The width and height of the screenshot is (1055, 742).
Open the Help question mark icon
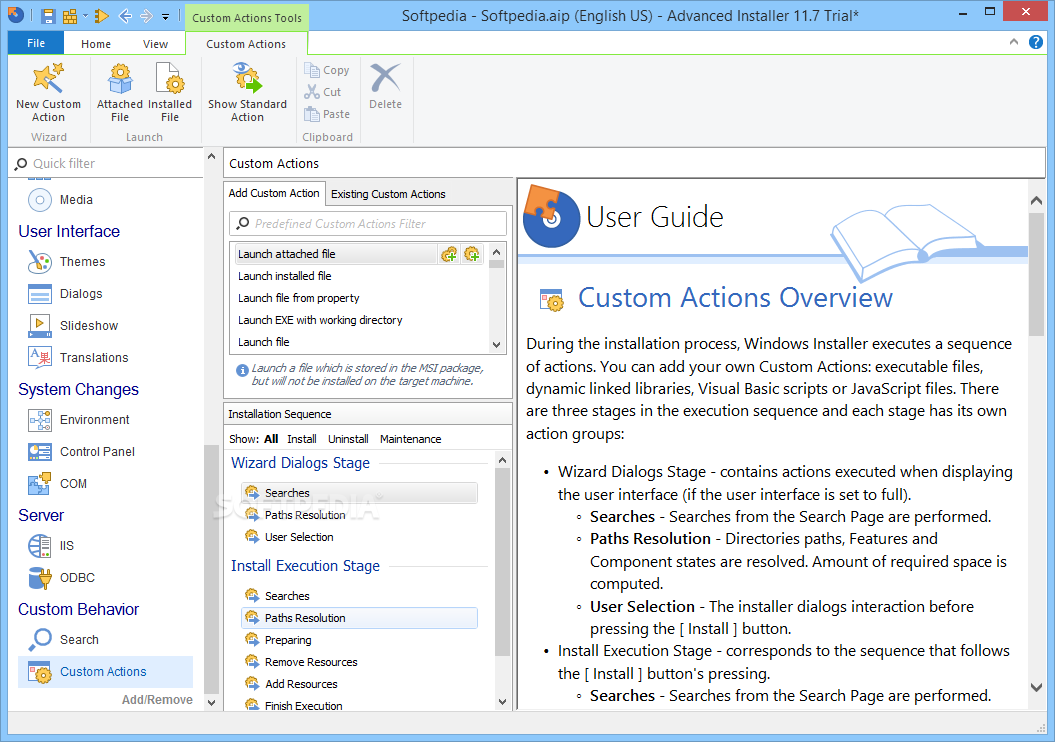point(1035,43)
